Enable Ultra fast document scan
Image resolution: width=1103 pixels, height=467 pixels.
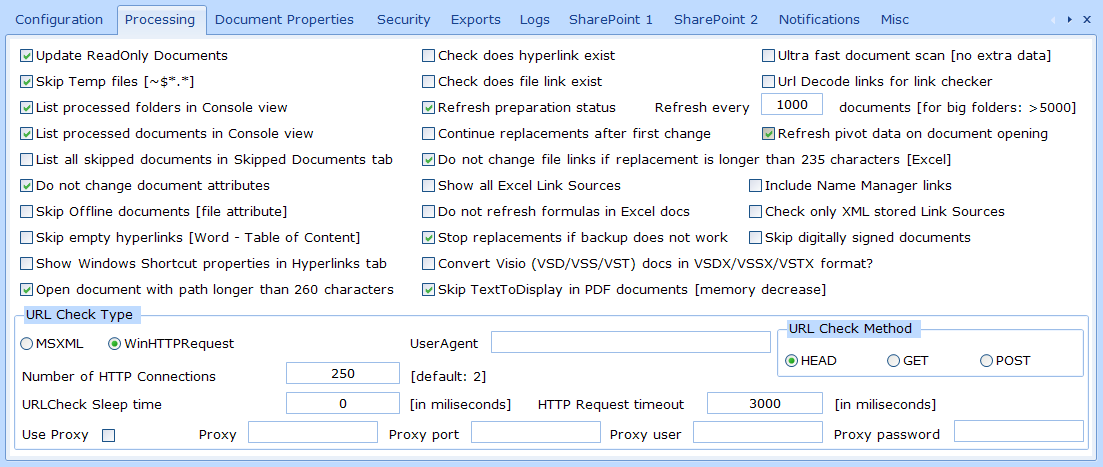pos(769,56)
